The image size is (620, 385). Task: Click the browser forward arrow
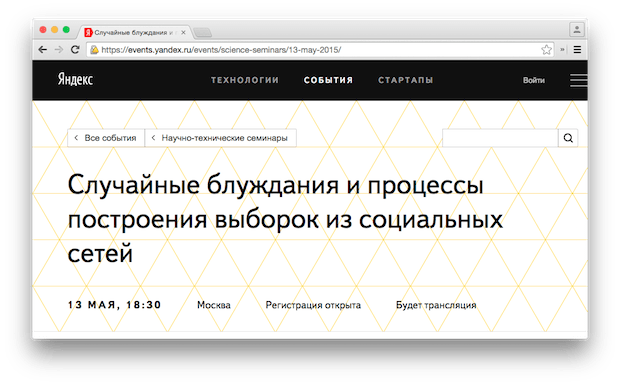pyautogui.click(x=59, y=50)
